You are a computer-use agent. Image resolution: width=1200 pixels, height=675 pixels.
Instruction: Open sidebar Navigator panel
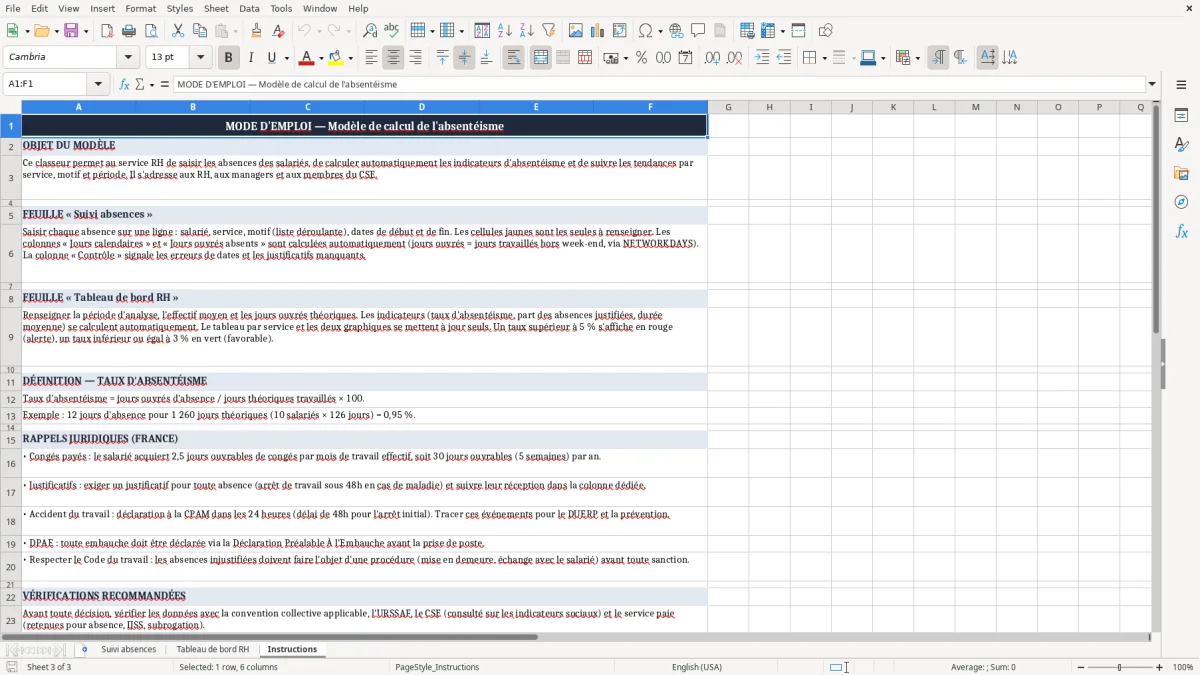pos(1181,202)
